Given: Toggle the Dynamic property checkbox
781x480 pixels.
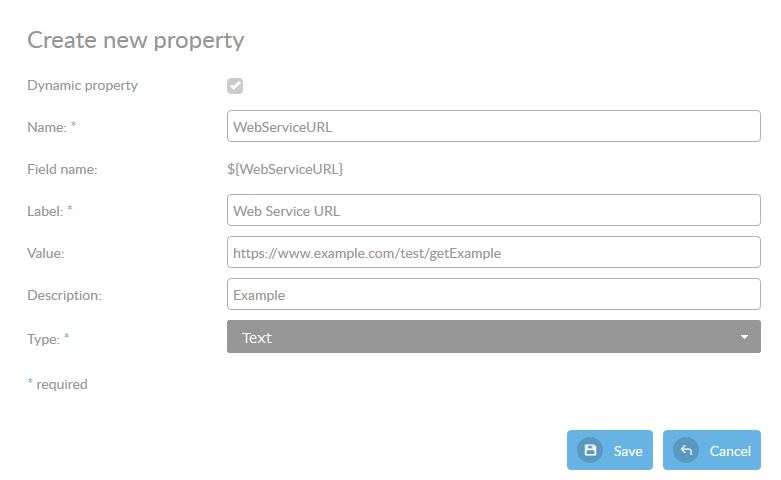Looking at the screenshot, I should (x=235, y=86).
